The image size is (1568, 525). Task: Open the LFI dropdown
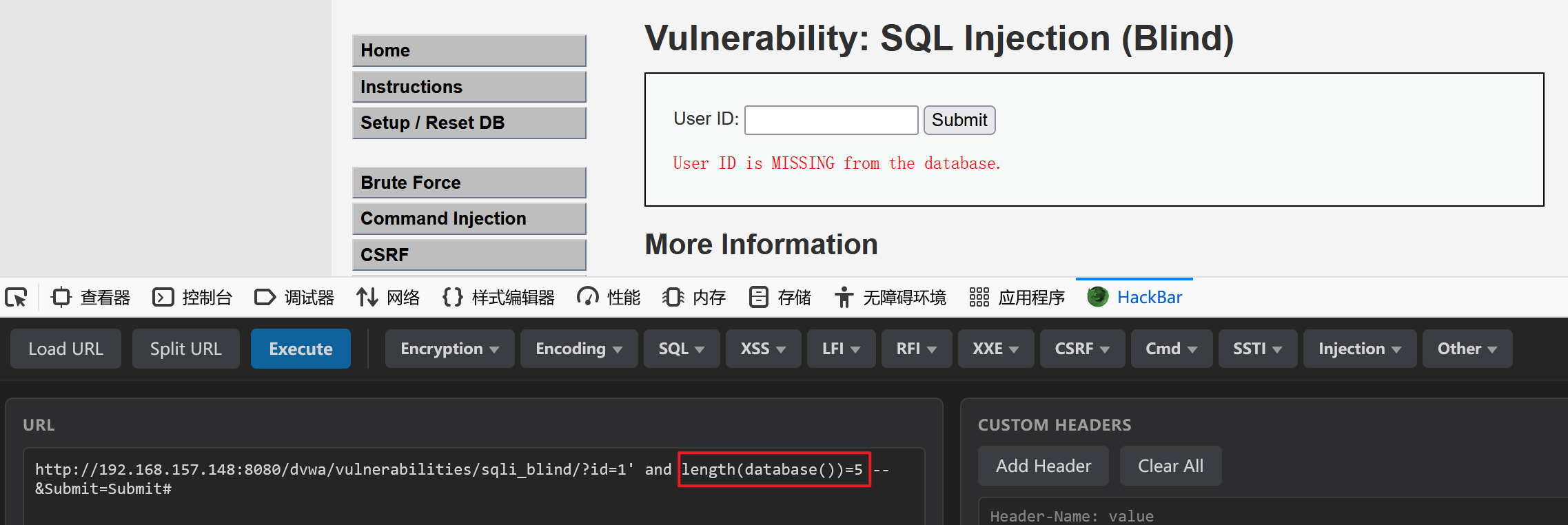tap(841, 349)
